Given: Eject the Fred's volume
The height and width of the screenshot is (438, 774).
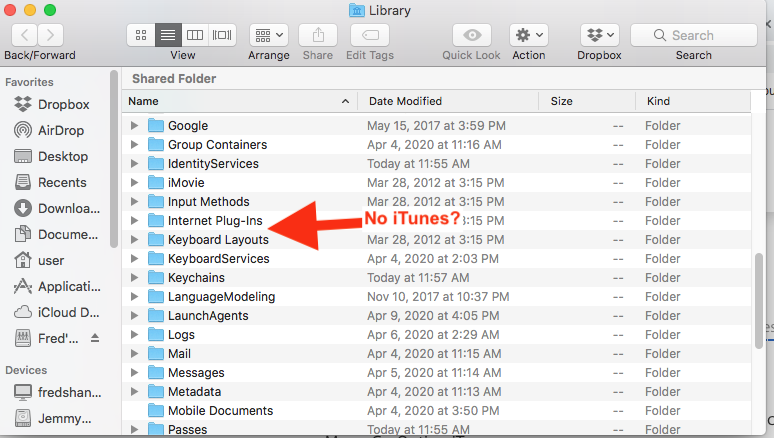Looking at the screenshot, I should [95, 338].
